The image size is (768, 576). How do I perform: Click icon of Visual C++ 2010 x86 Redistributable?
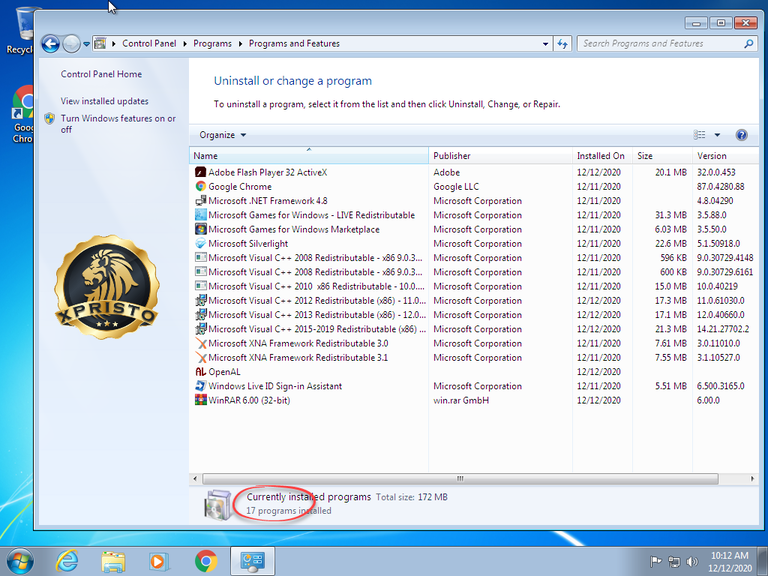[200, 286]
